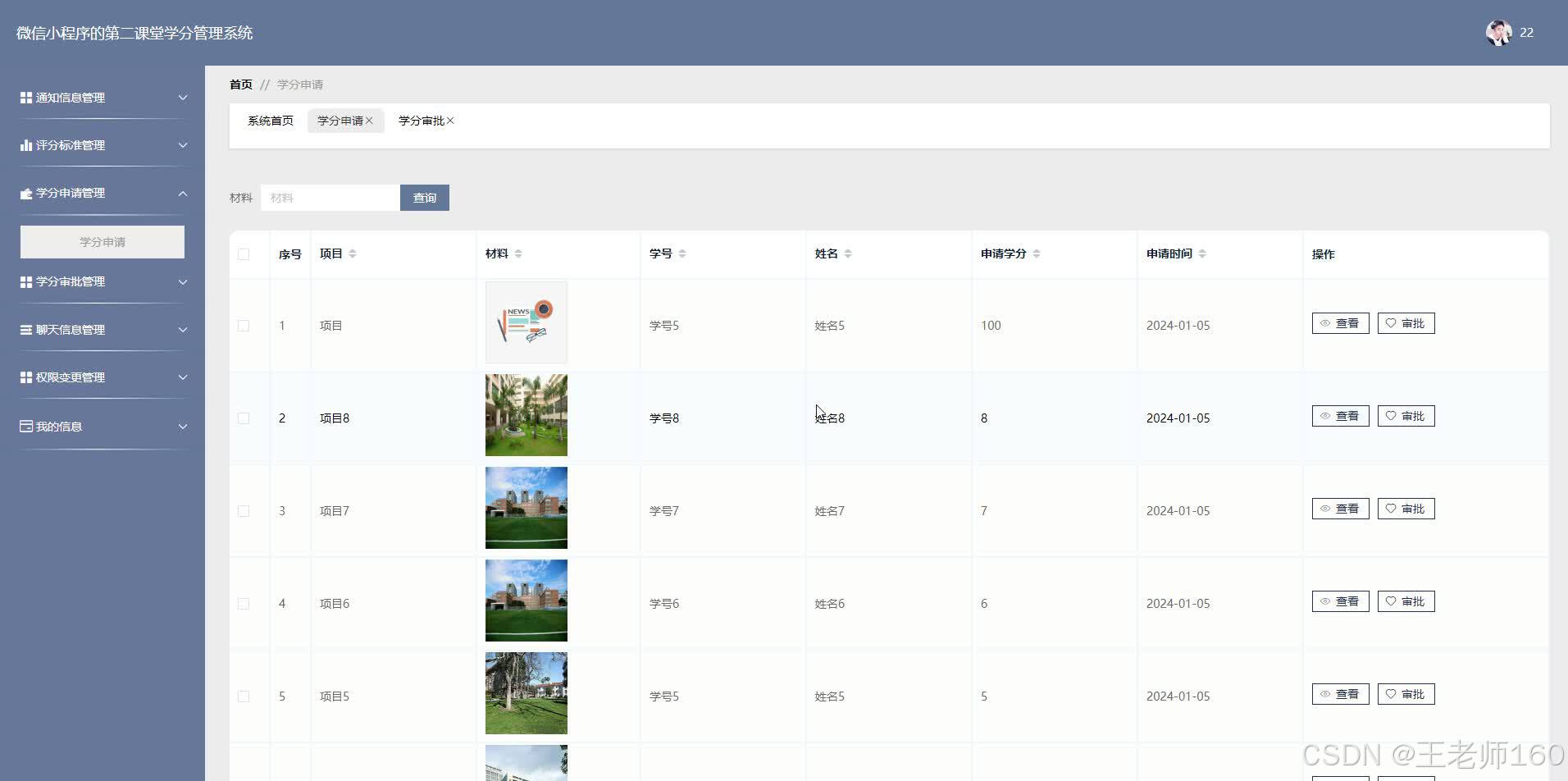
Task: Expand 聊天信息管理 menu chevron
Action: pos(183,330)
